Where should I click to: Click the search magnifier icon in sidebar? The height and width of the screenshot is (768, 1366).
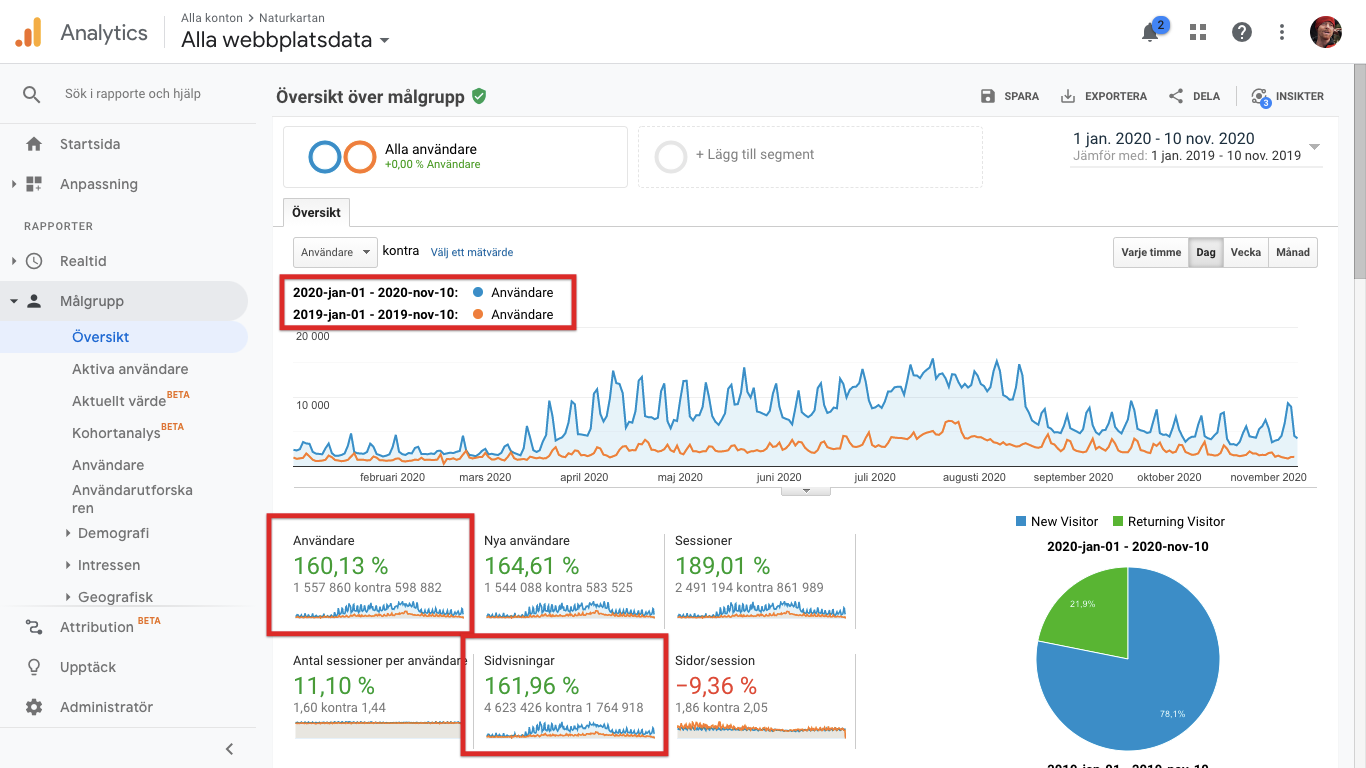(x=32, y=94)
